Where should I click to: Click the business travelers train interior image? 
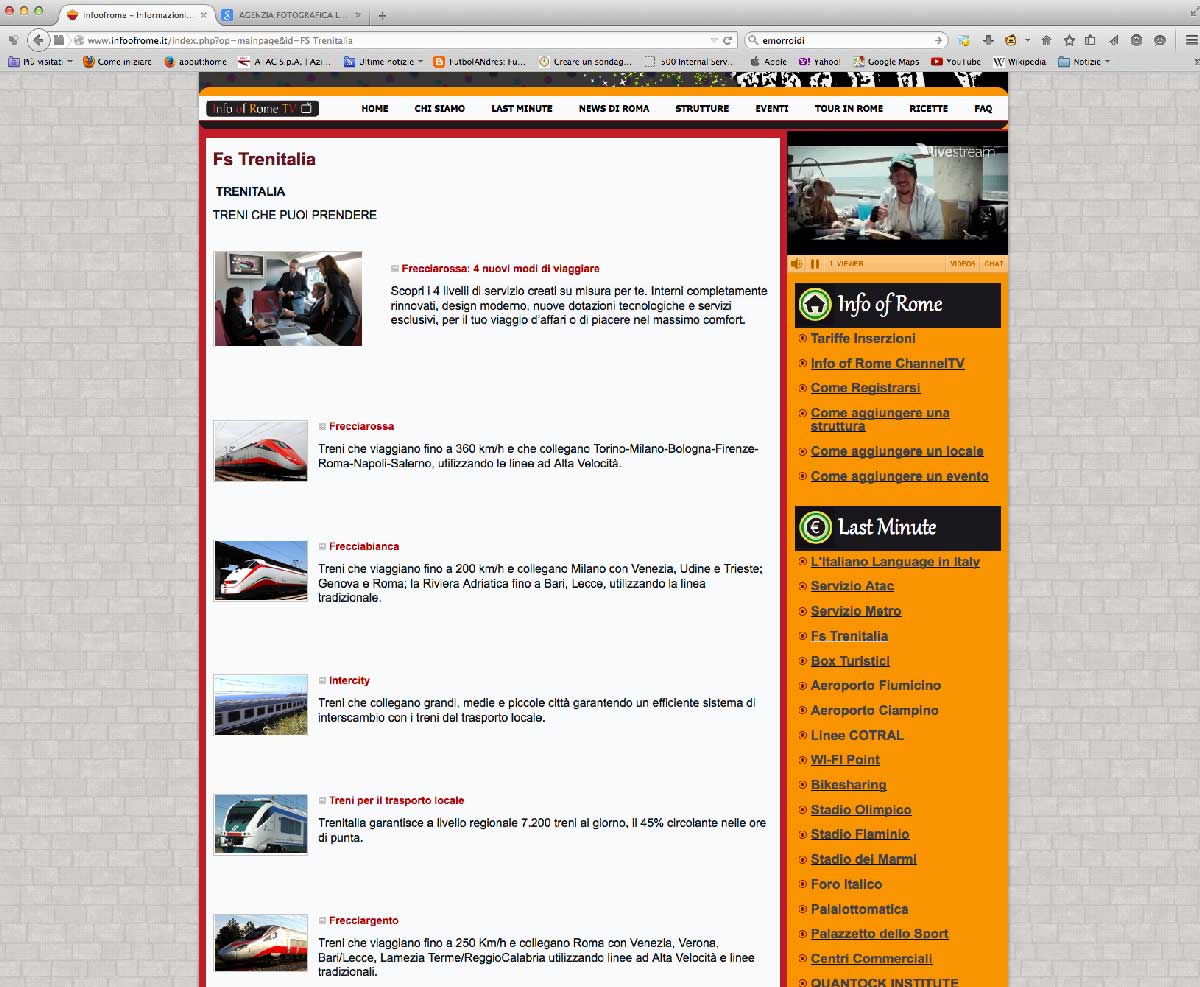(288, 298)
